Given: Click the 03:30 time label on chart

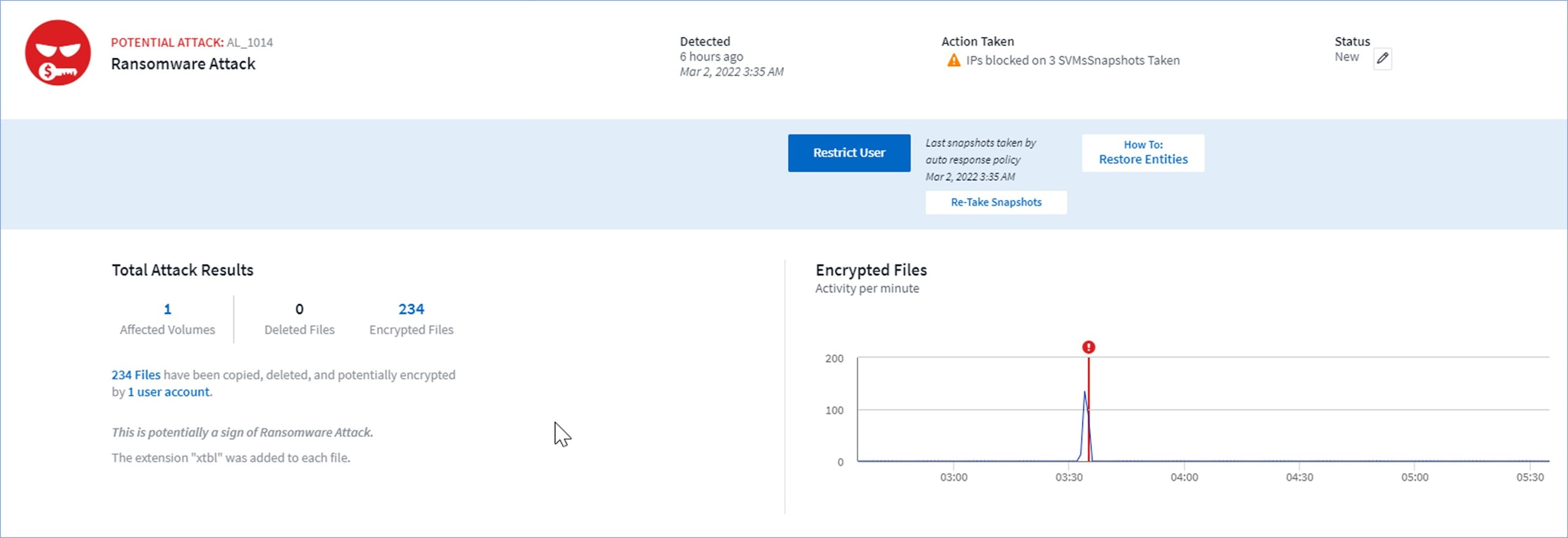Looking at the screenshot, I should click(1069, 477).
